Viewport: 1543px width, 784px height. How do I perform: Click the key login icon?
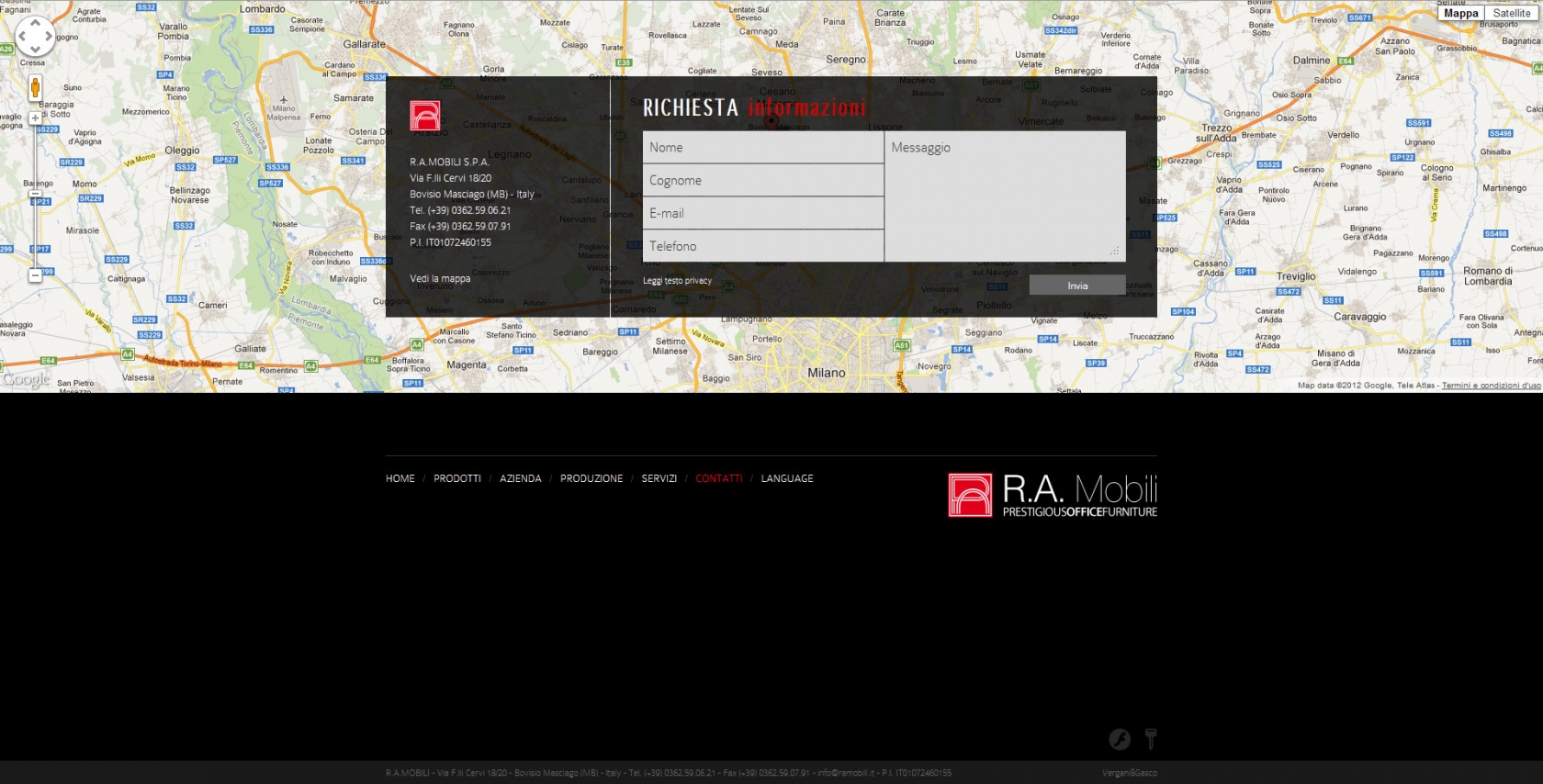[1151, 739]
